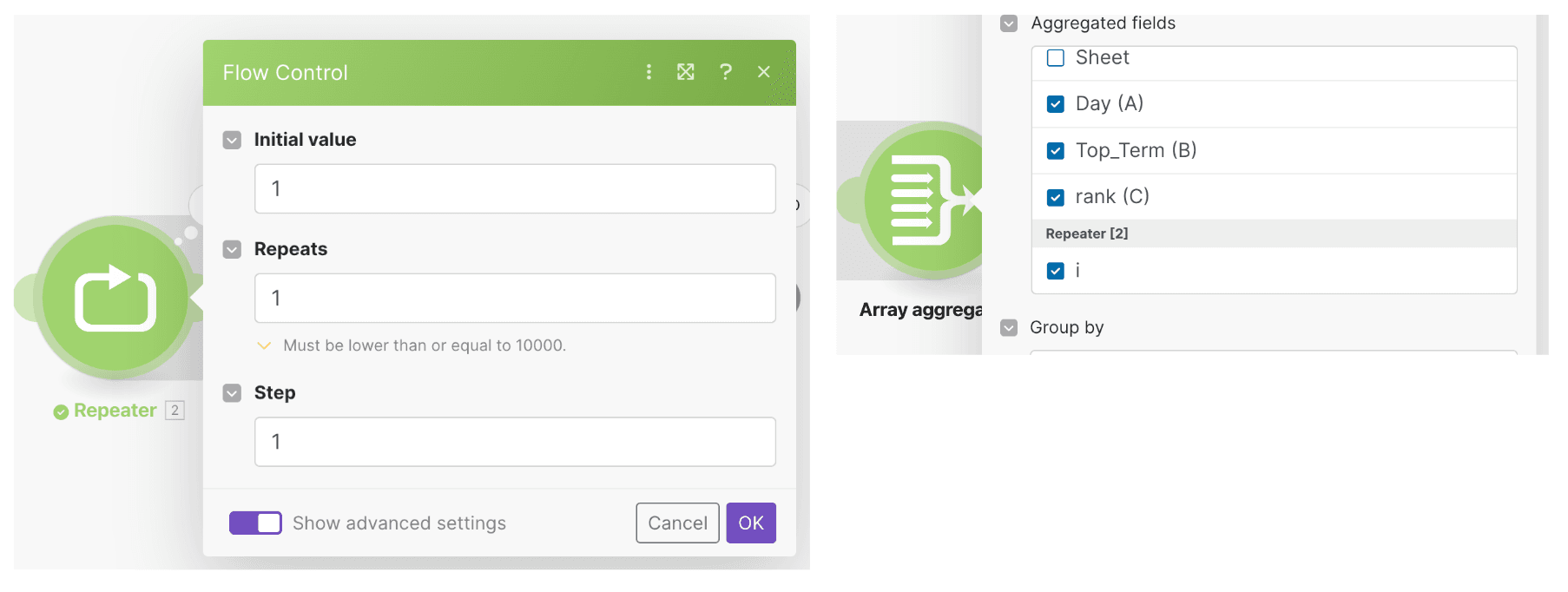Click the Cancel button
The width and height of the screenshot is (1568, 592).
click(x=677, y=523)
